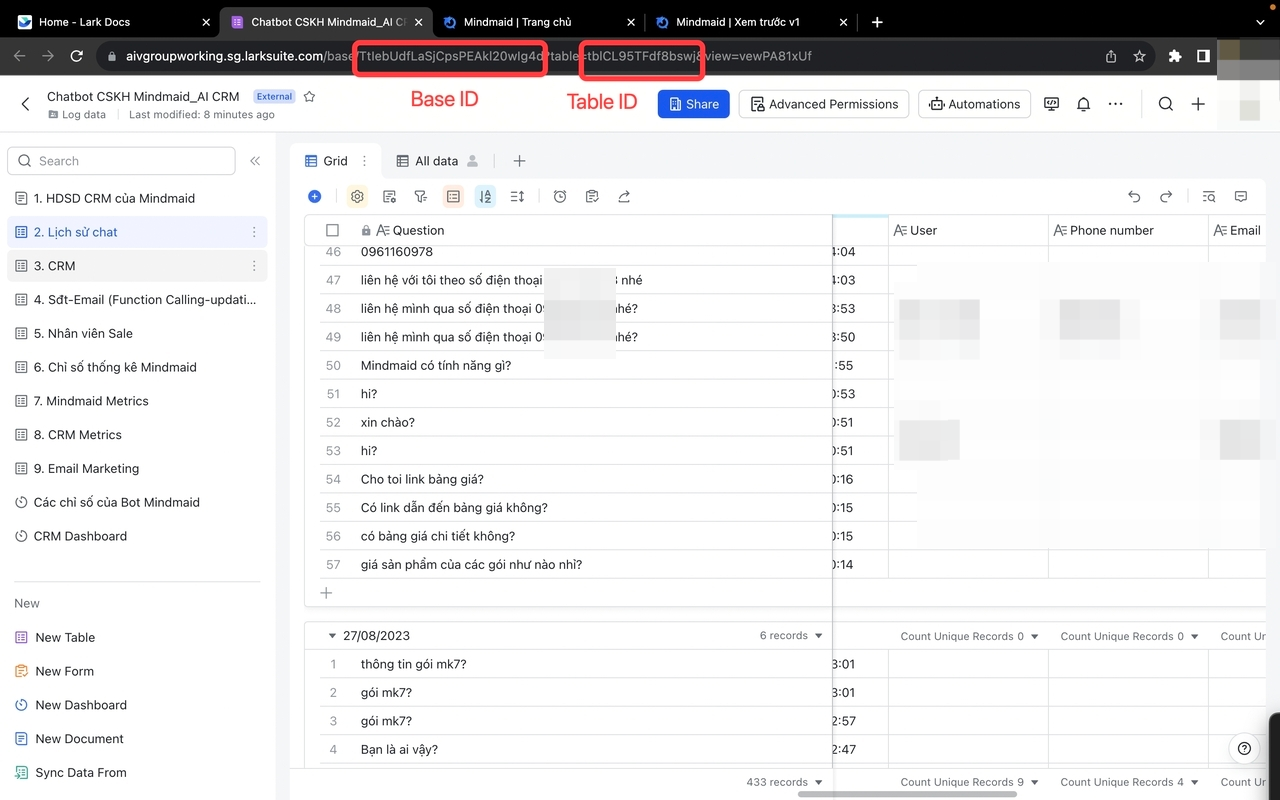This screenshot has height=800, width=1280.
Task: Open the CRM Dashboard item
Action: pyautogui.click(x=138, y=536)
